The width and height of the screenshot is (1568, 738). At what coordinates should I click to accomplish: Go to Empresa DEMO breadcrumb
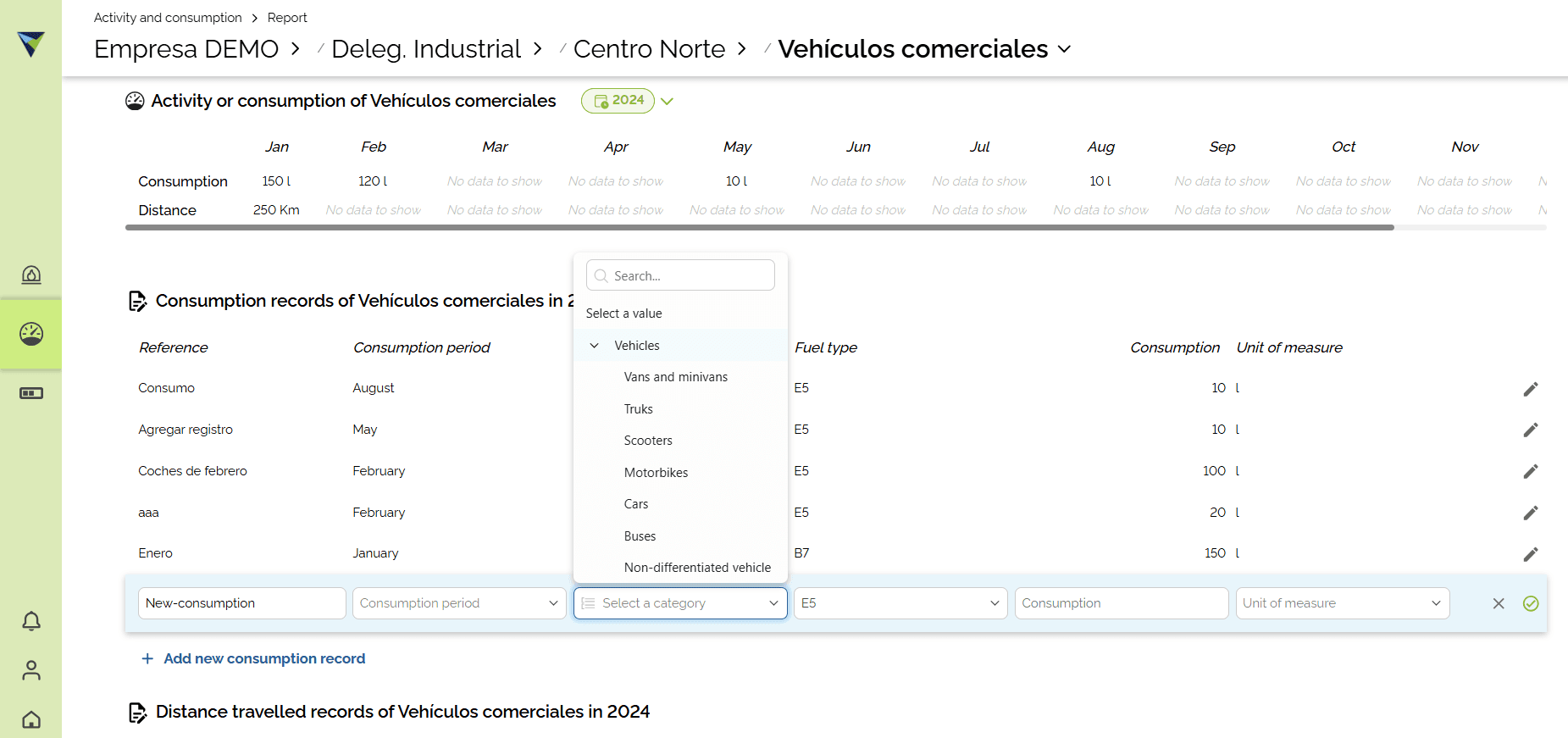[x=186, y=49]
